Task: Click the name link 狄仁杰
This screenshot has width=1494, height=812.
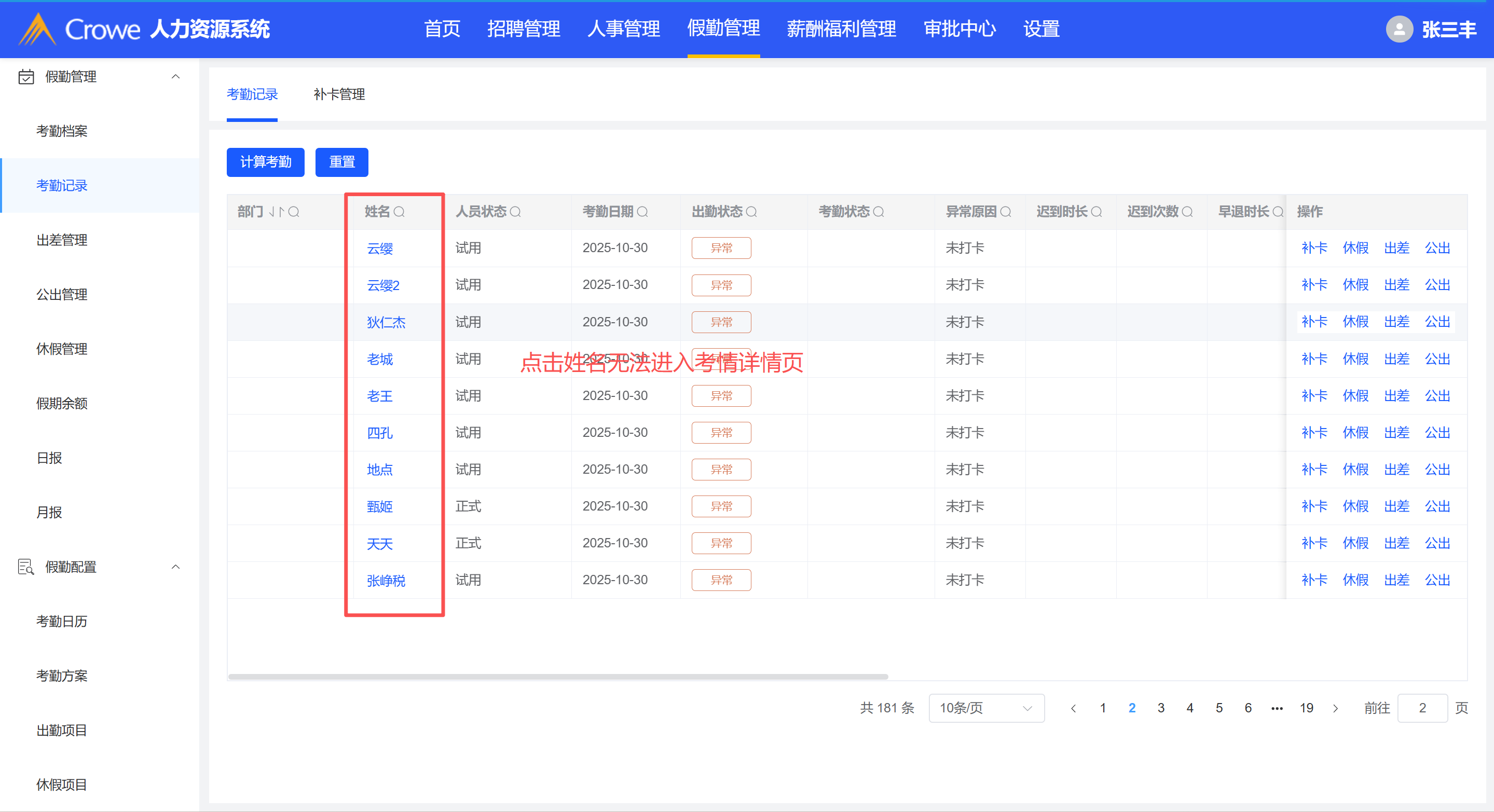Action: point(386,323)
